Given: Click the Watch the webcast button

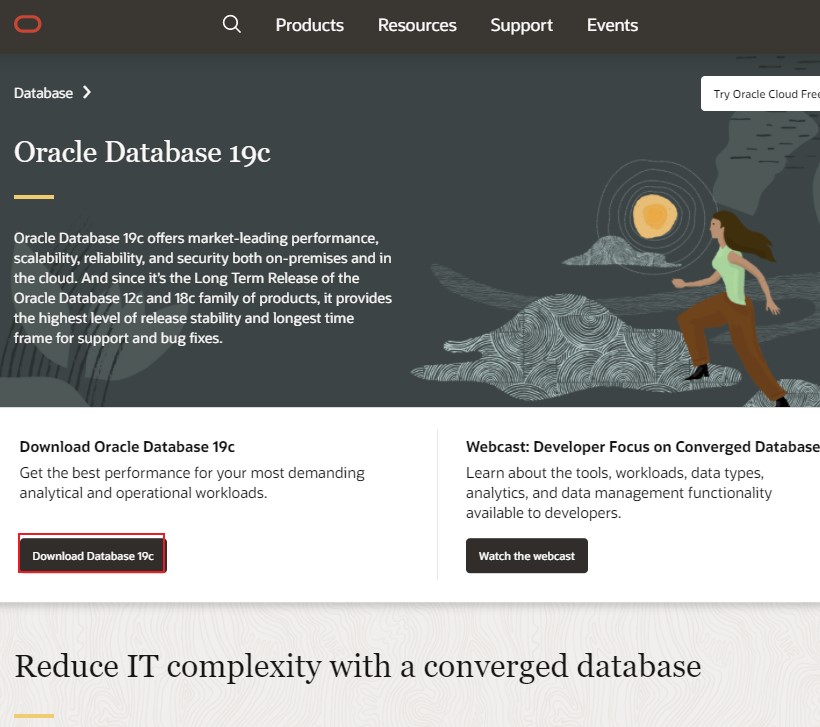Looking at the screenshot, I should 527,555.
